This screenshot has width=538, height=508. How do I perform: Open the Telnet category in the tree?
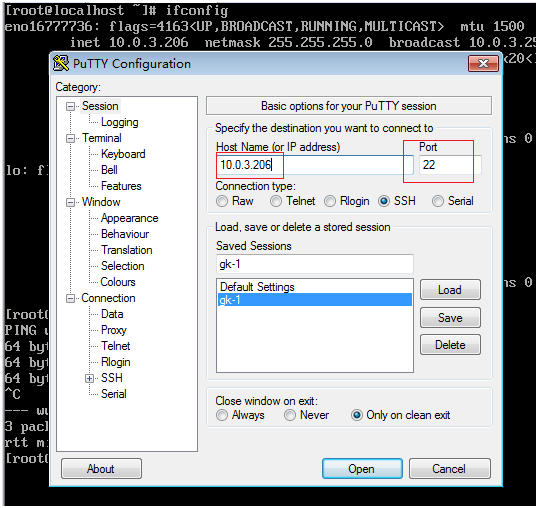coord(115,346)
